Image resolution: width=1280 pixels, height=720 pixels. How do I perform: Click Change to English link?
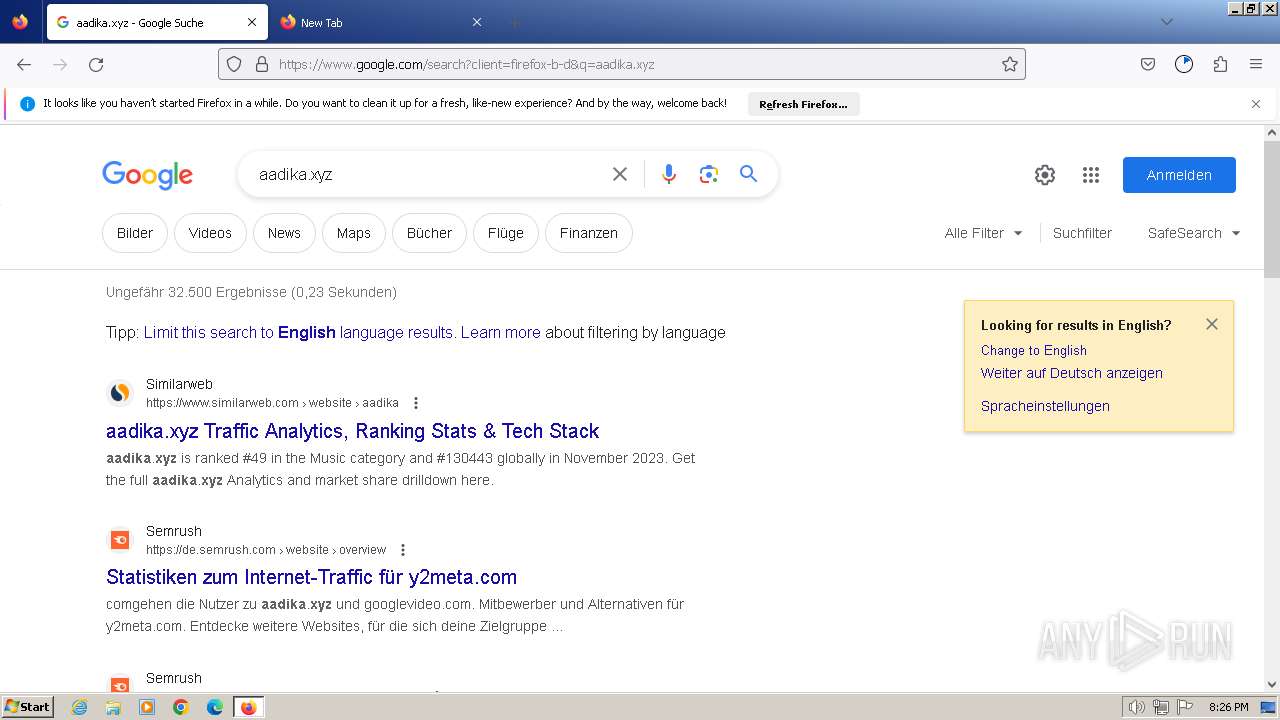(x=1033, y=351)
